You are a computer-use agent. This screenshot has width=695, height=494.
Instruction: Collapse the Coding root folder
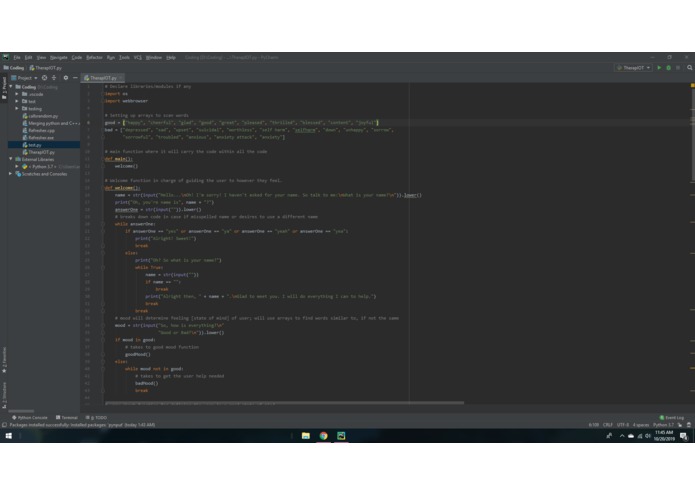click(11, 87)
